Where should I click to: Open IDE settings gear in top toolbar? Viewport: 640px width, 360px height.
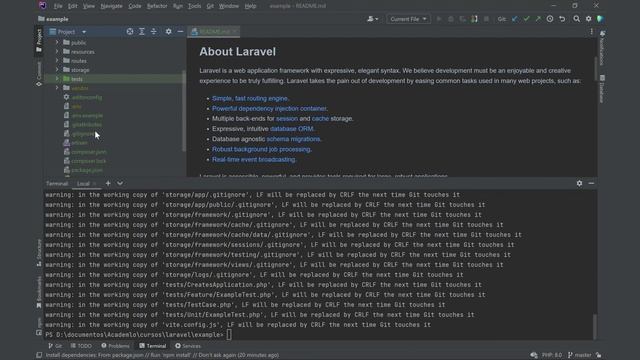(588, 19)
